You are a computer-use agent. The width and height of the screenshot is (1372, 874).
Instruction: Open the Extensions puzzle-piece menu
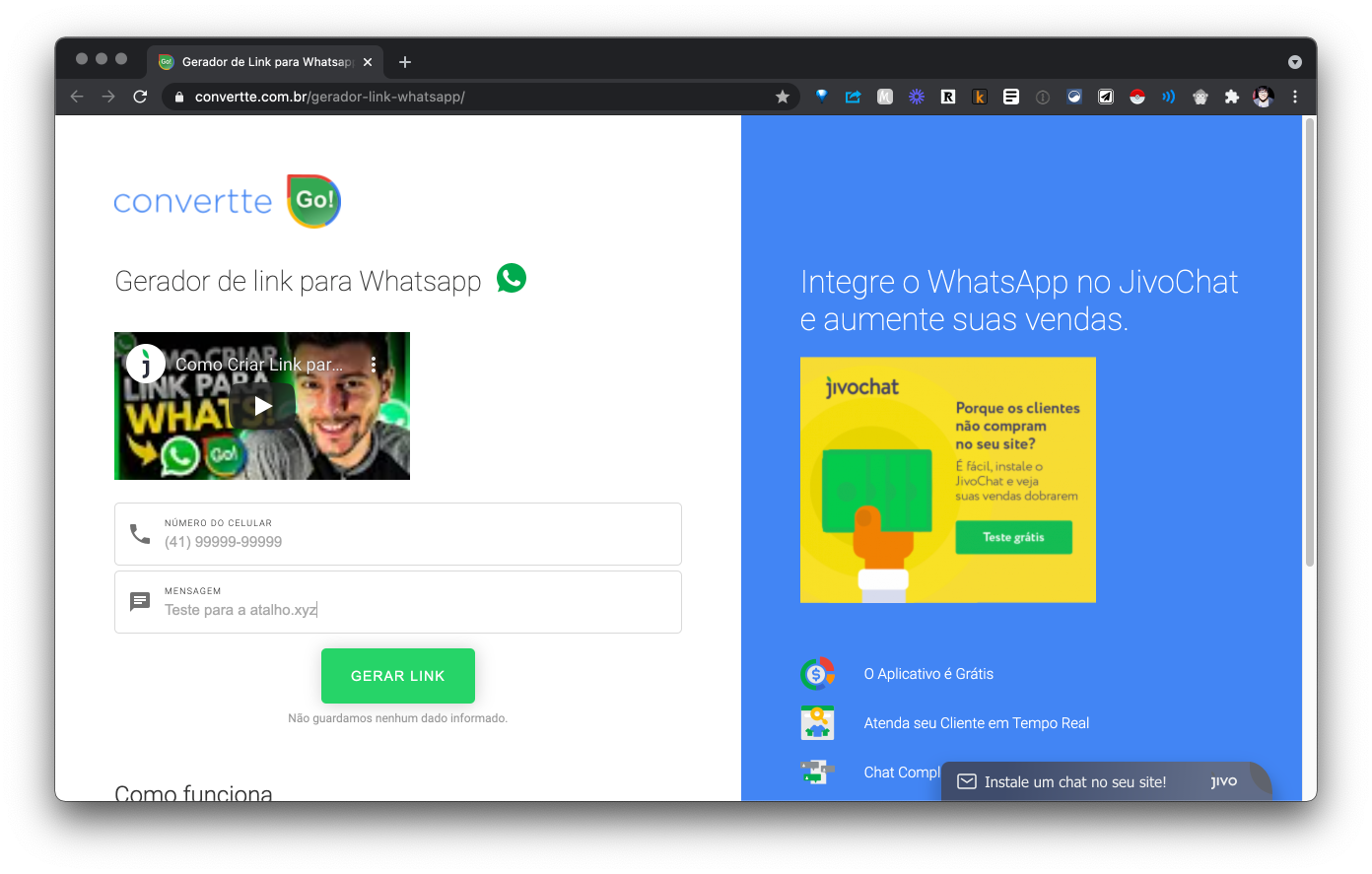tap(1232, 97)
